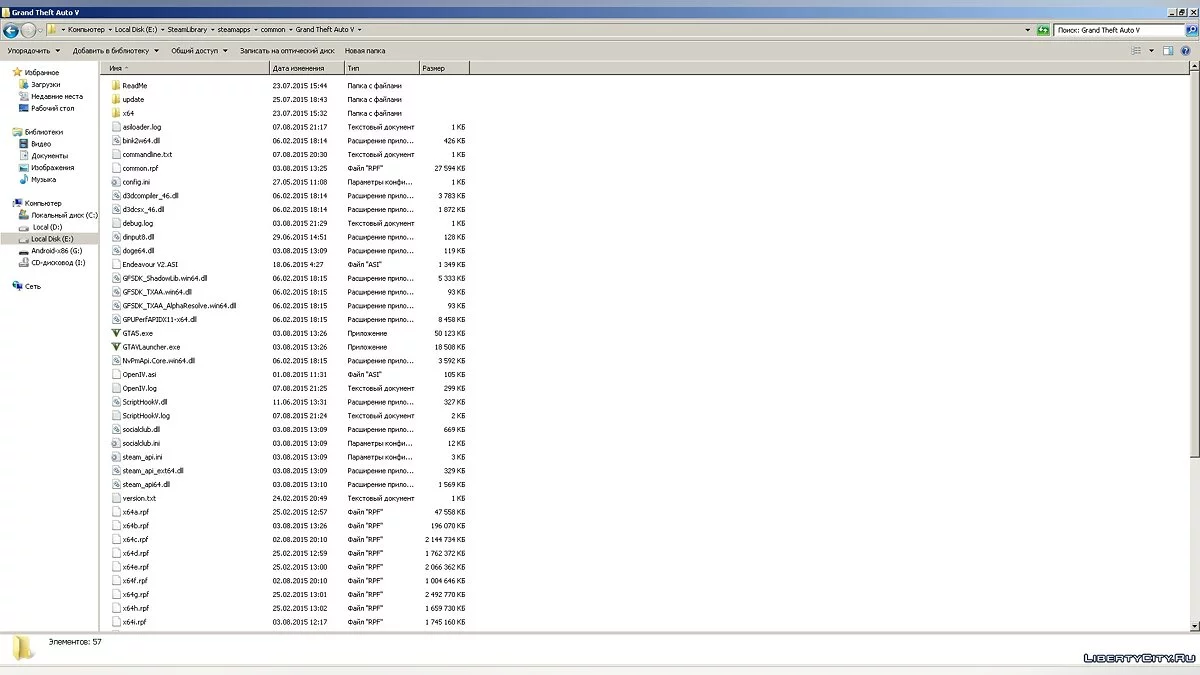The width and height of the screenshot is (1200, 675).
Task: Click the change view icon in toolbar
Action: coord(1136,50)
